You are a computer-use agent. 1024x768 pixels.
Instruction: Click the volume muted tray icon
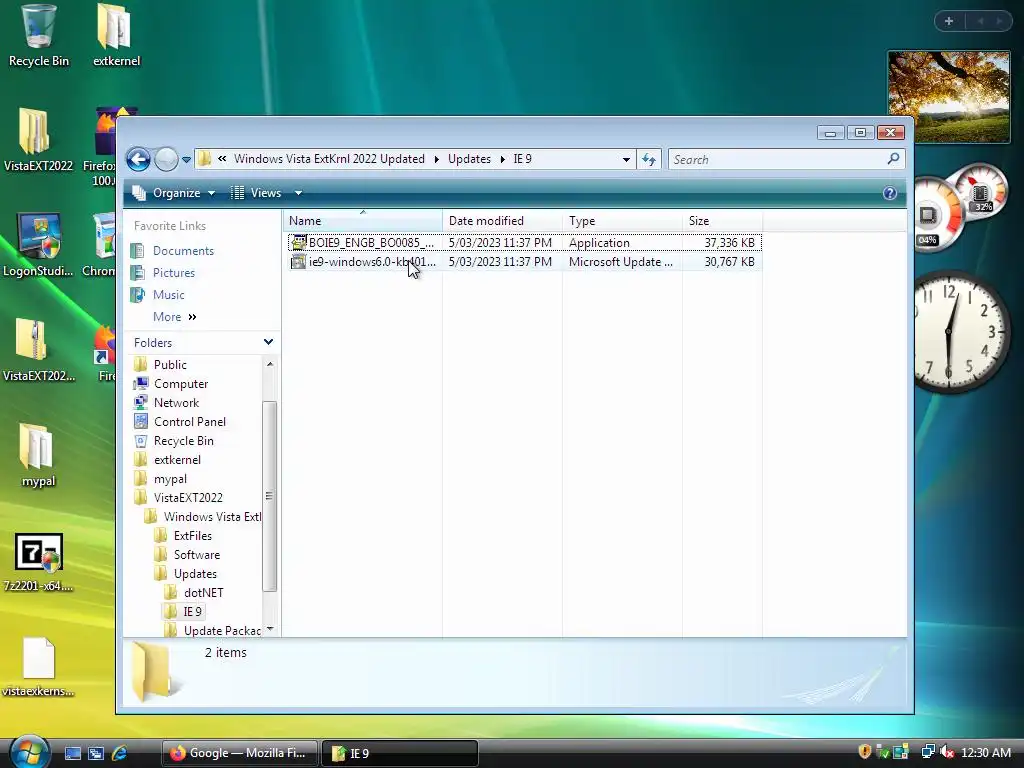pyautogui.click(x=946, y=752)
